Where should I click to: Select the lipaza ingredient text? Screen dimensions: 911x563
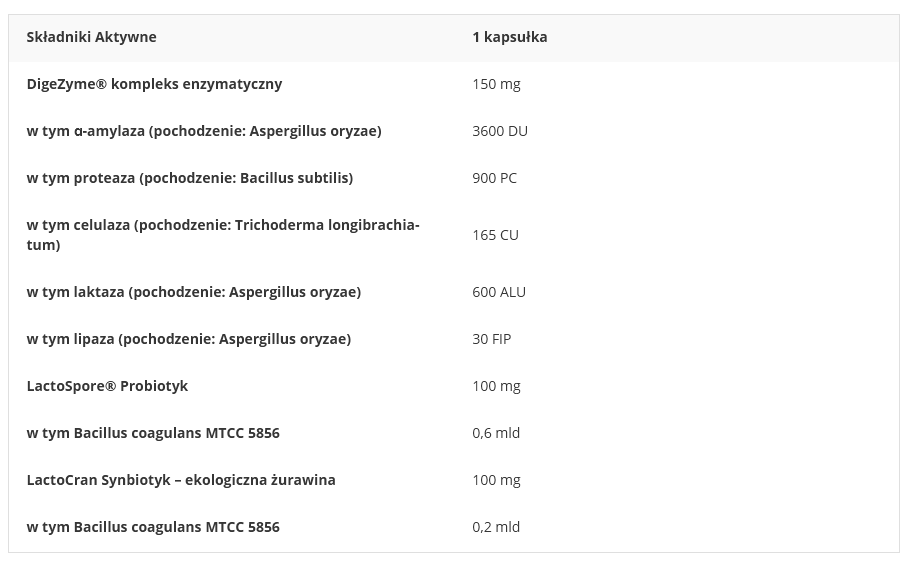coord(188,339)
